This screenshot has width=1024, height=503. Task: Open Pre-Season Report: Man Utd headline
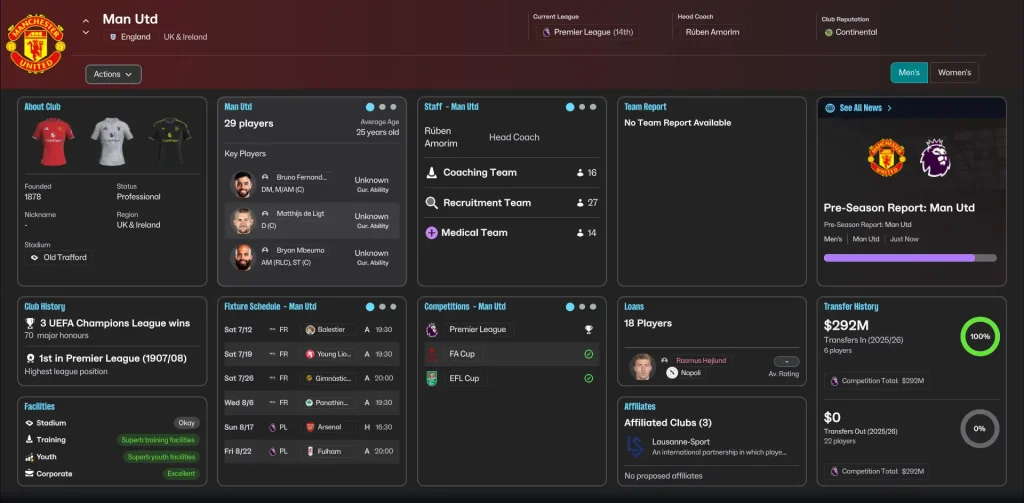pyautogui.click(x=899, y=208)
